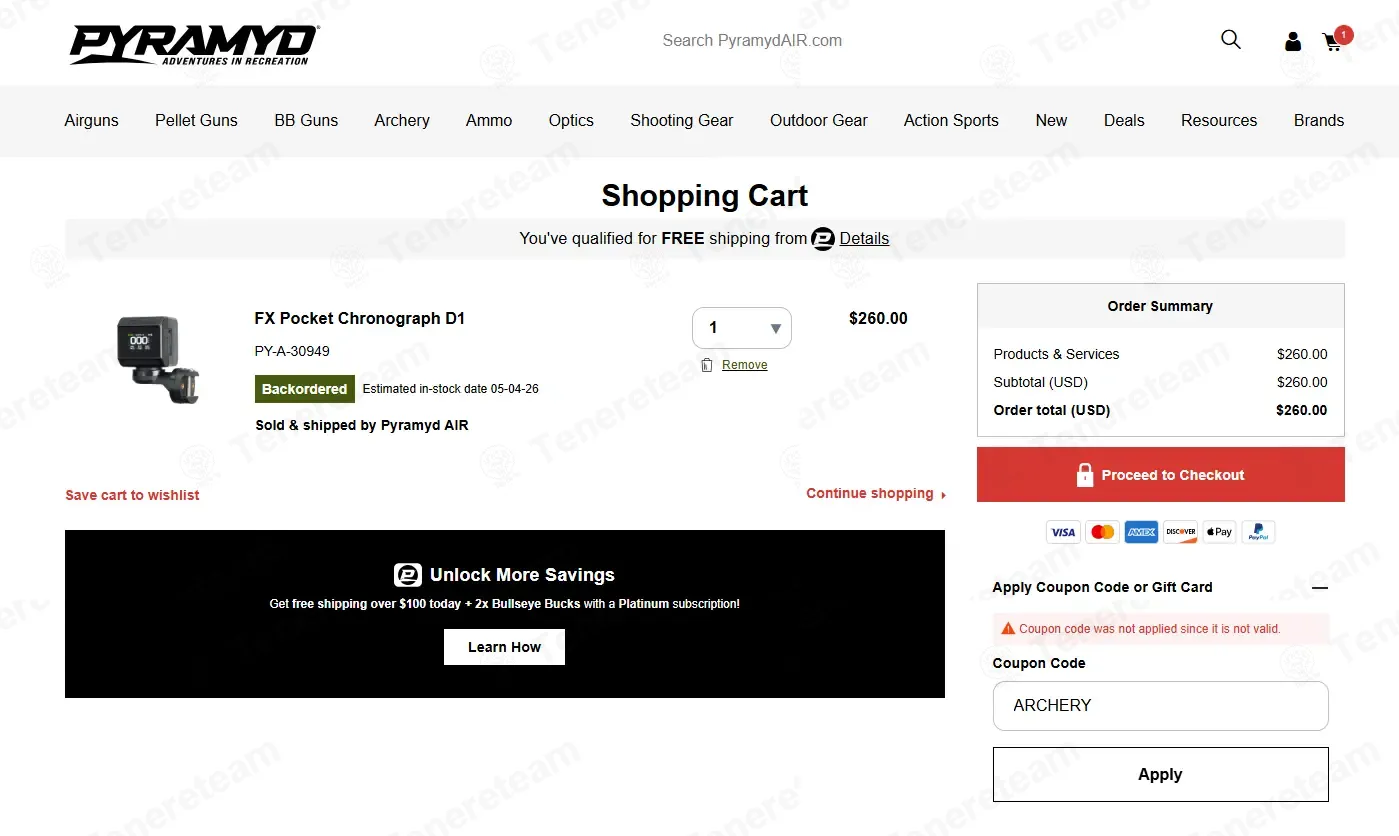Click the PayPal payment icon
The height and width of the screenshot is (836, 1399).
(x=1258, y=532)
